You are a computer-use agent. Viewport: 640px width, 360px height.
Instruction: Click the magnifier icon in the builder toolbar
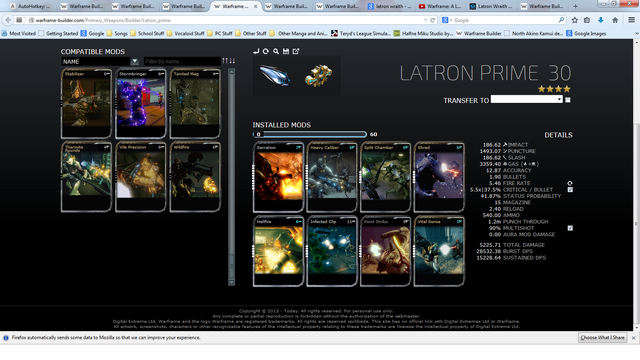point(276,51)
